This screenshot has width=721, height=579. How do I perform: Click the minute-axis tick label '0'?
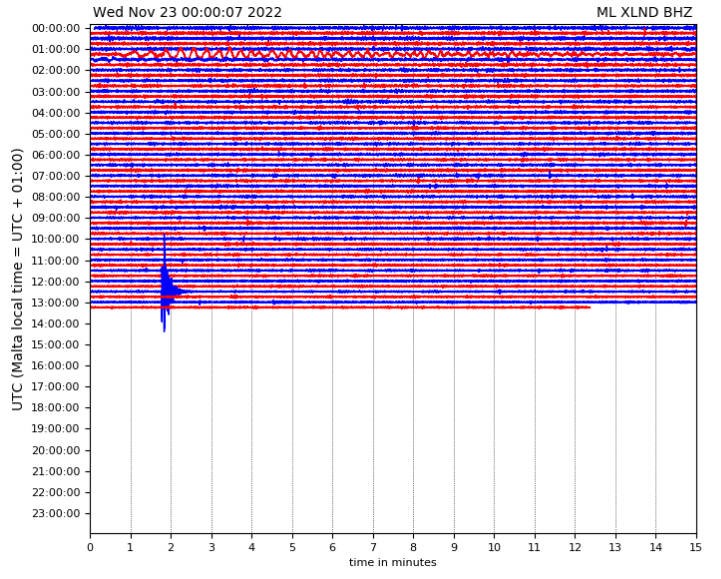pyautogui.click(x=91, y=547)
